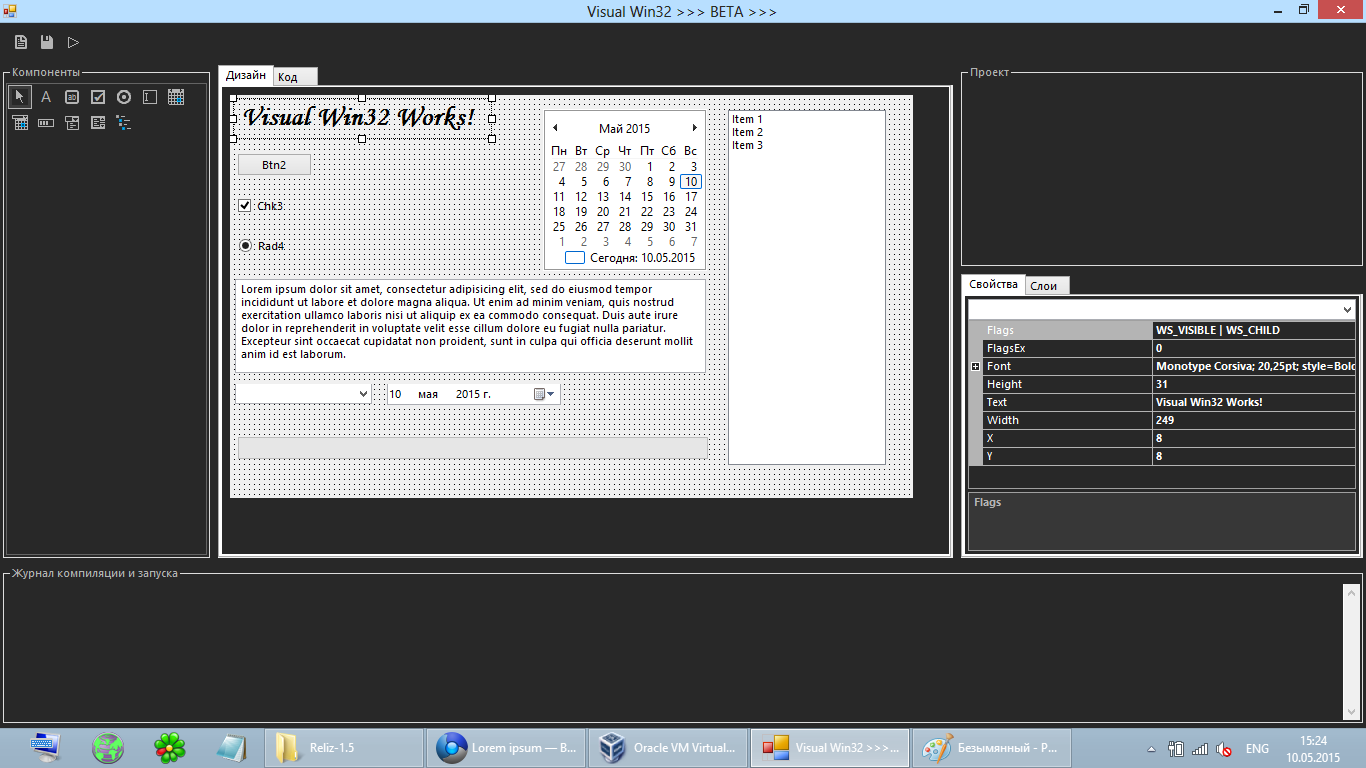This screenshot has height=768, width=1366.
Task: Save the project using the floppy disk icon
Action: [47, 42]
